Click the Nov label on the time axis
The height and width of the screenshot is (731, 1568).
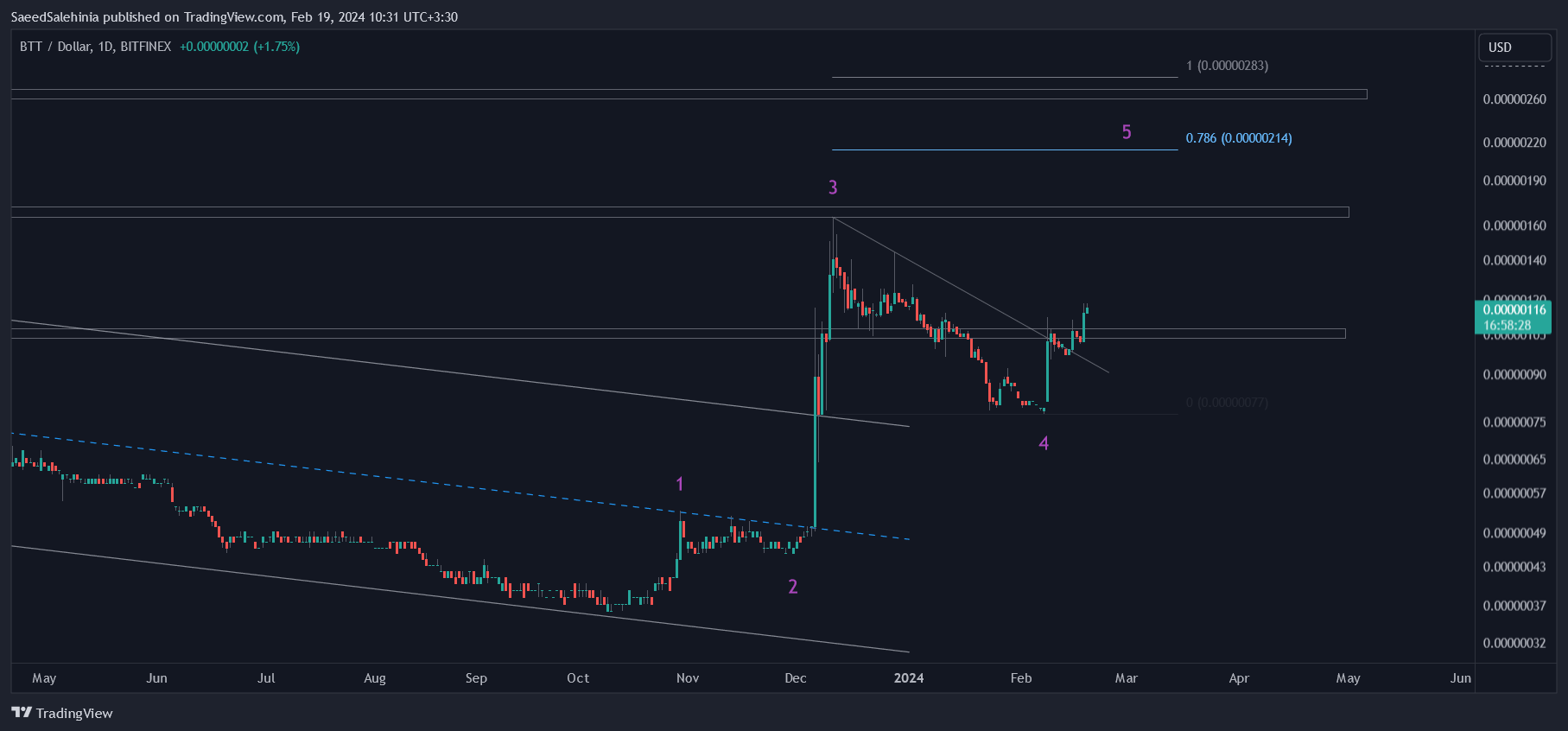pyautogui.click(x=688, y=678)
